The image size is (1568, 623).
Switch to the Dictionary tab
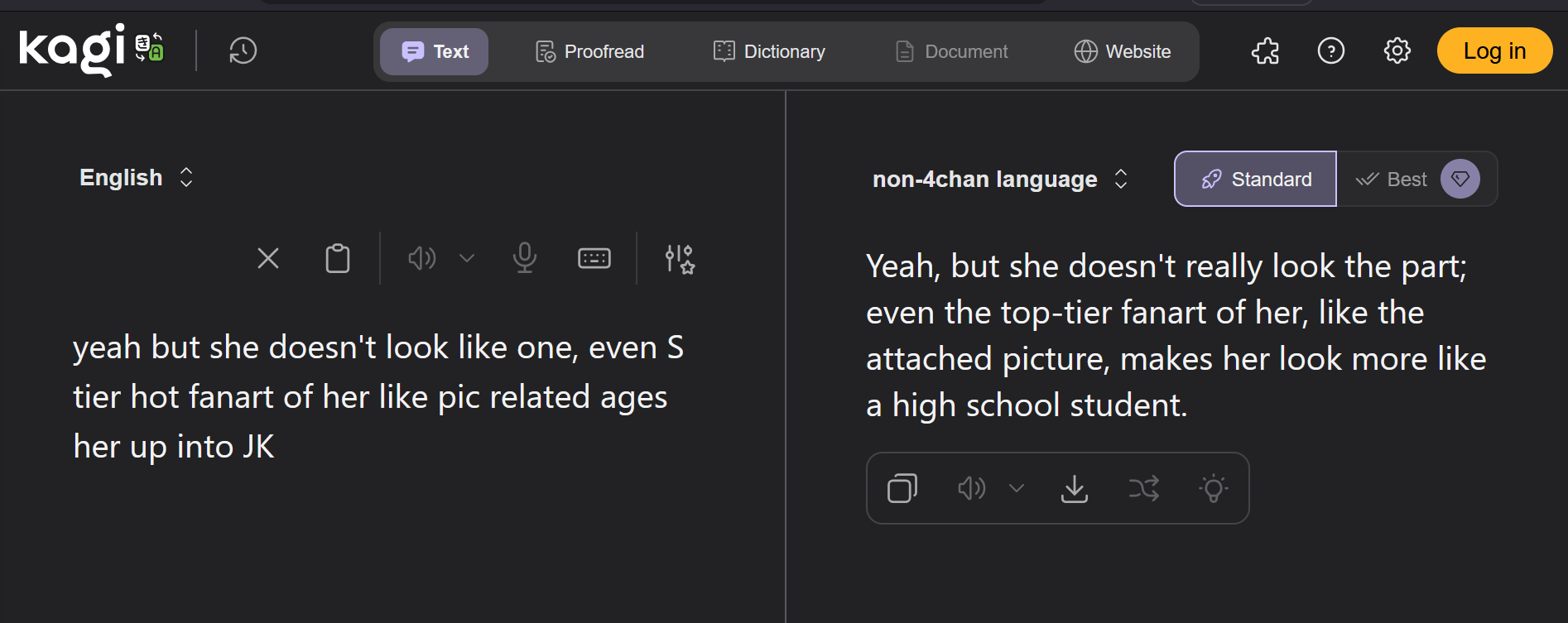pyautogui.click(x=769, y=51)
